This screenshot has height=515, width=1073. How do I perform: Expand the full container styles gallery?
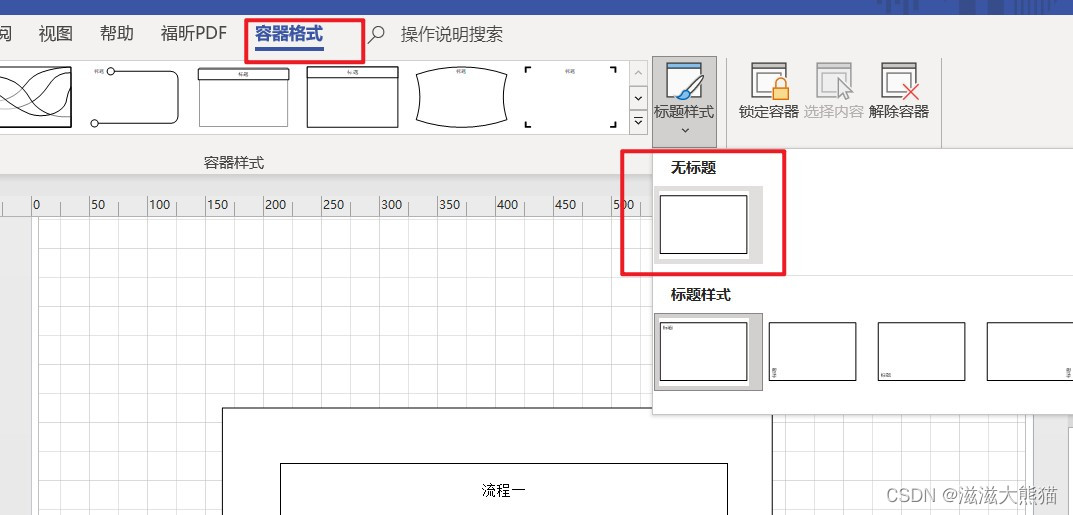[x=638, y=122]
